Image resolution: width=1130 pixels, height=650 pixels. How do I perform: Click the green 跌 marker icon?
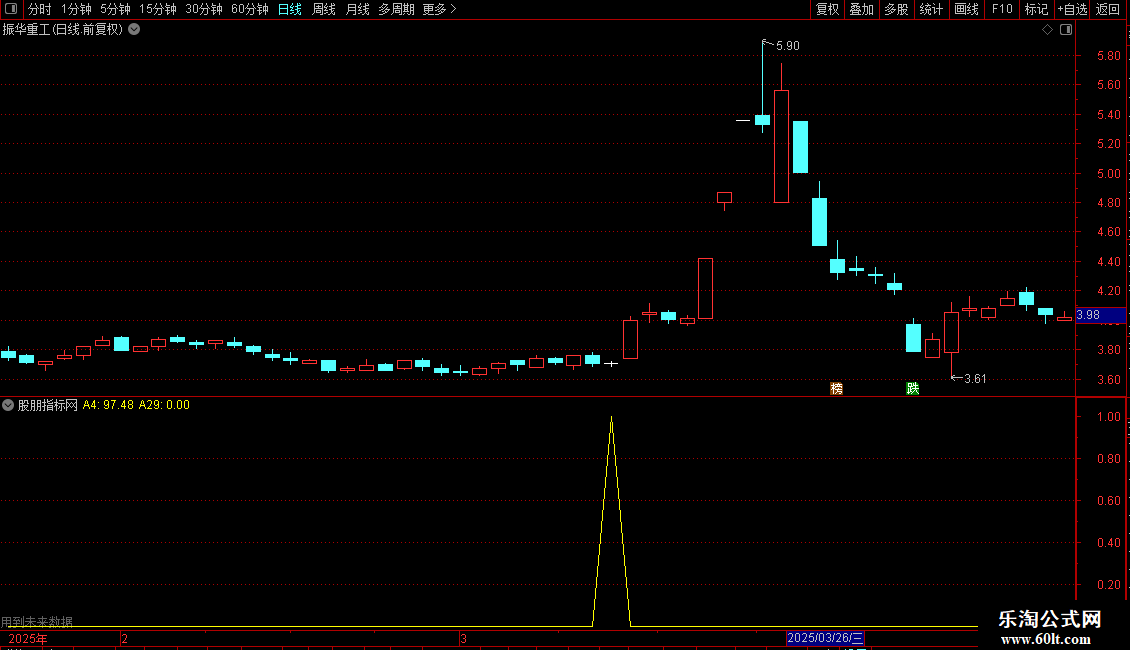point(912,388)
